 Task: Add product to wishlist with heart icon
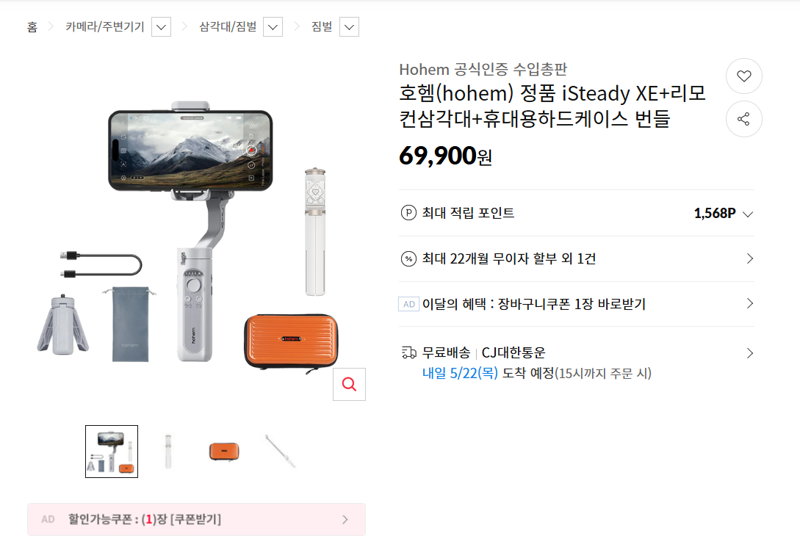pos(744,76)
